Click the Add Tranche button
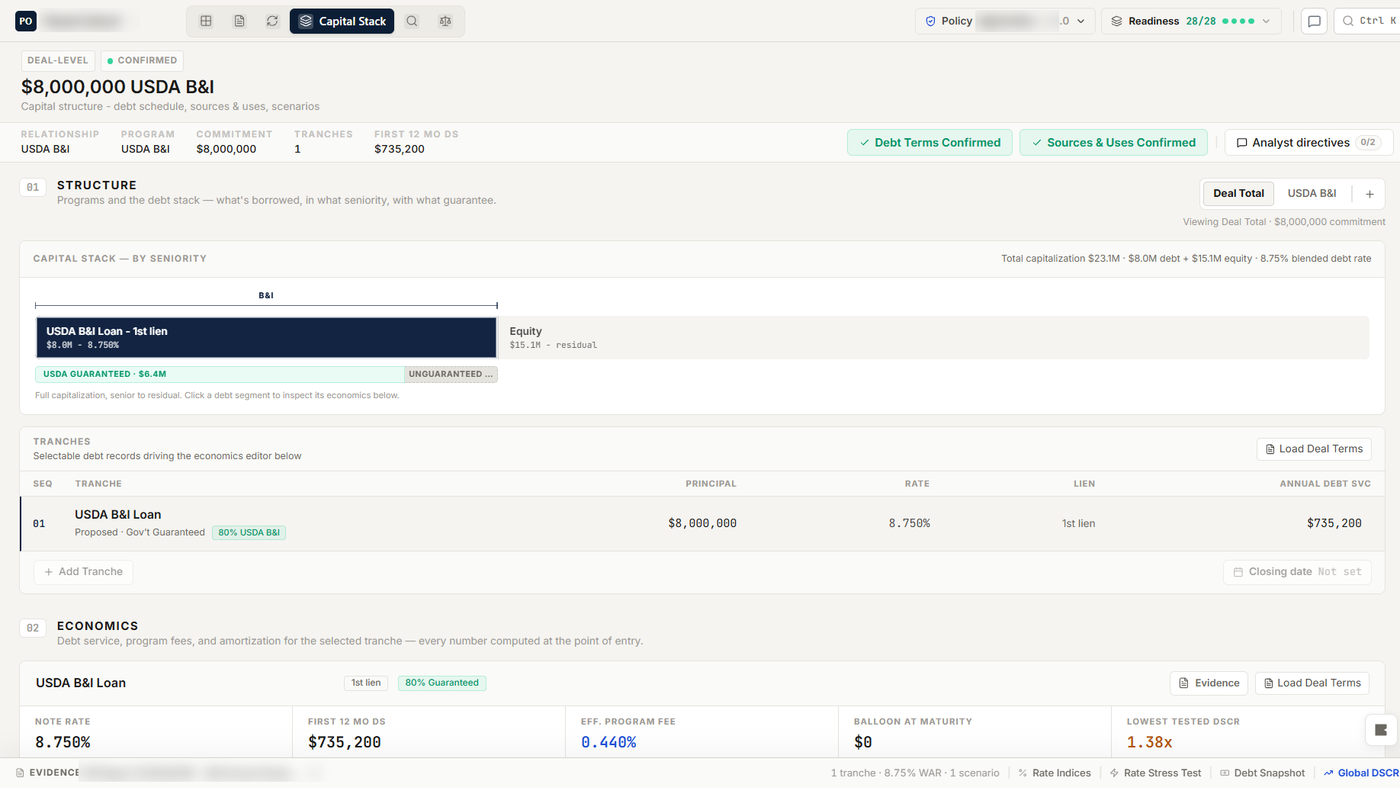This screenshot has width=1400, height=788. point(83,572)
